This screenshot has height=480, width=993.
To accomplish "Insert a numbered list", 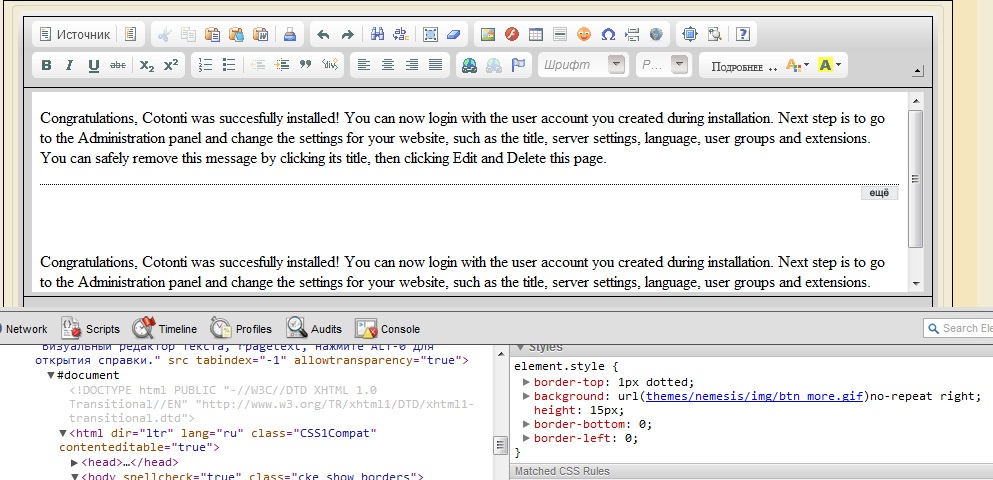I will tap(205, 65).
